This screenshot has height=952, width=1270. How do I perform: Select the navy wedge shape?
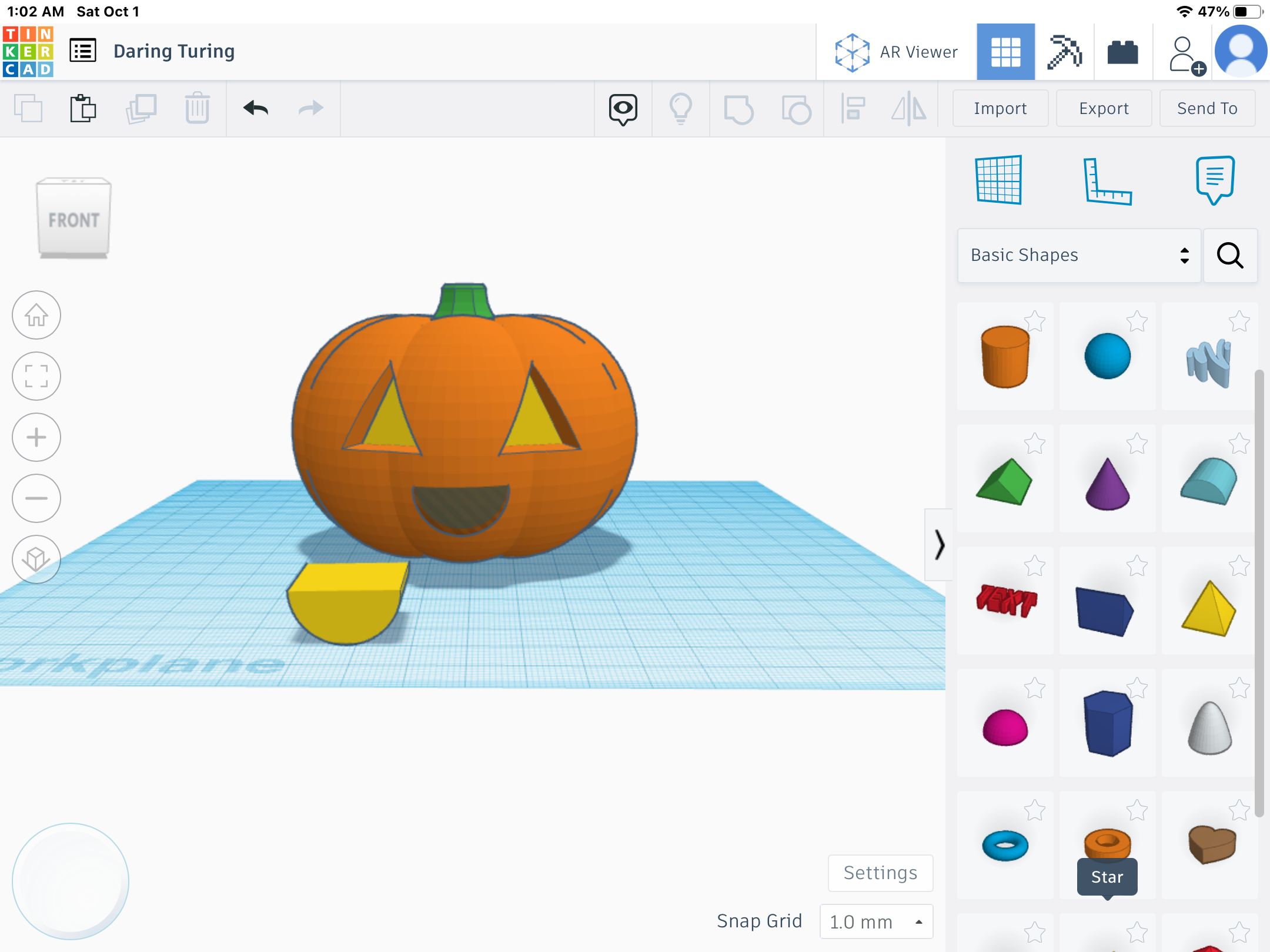[1107, 601]
